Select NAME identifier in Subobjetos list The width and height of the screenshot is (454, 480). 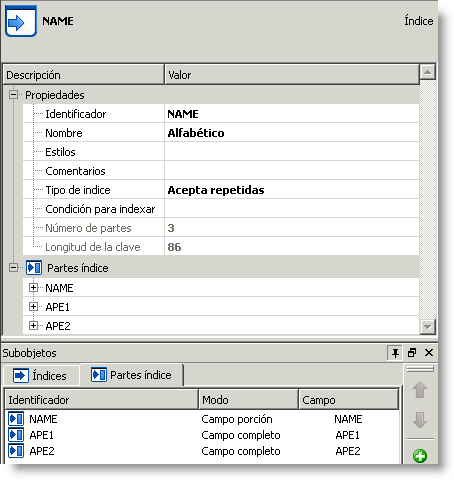click(43, 419)
